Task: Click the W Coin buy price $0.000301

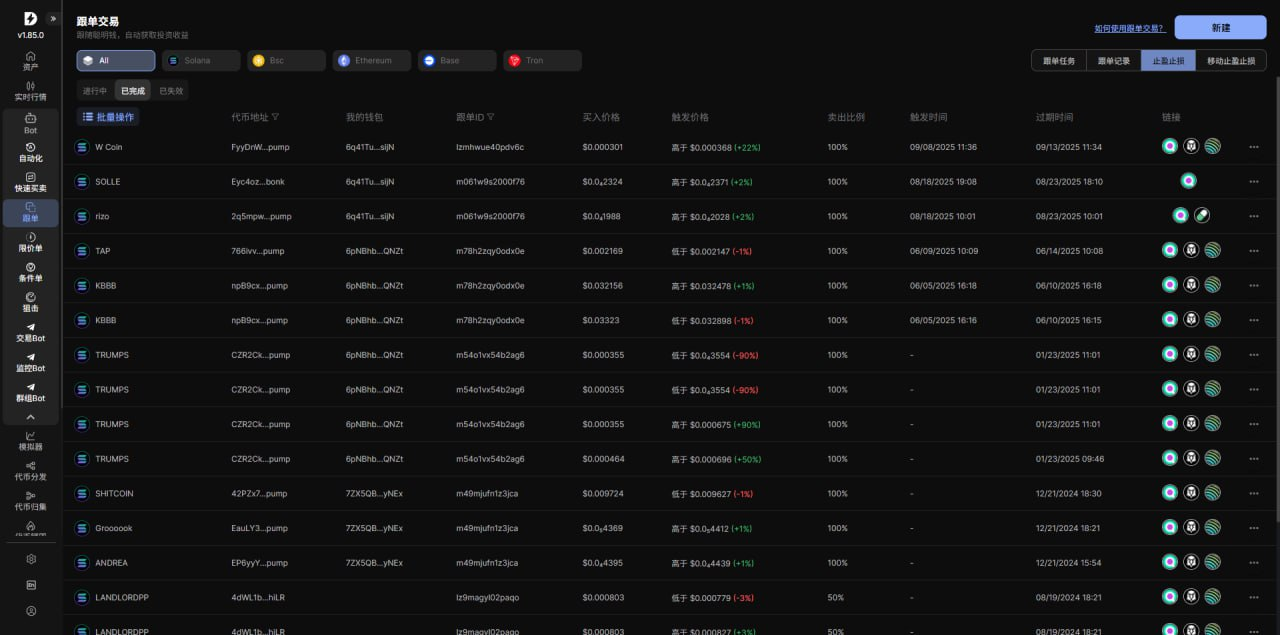Action: 603,147
